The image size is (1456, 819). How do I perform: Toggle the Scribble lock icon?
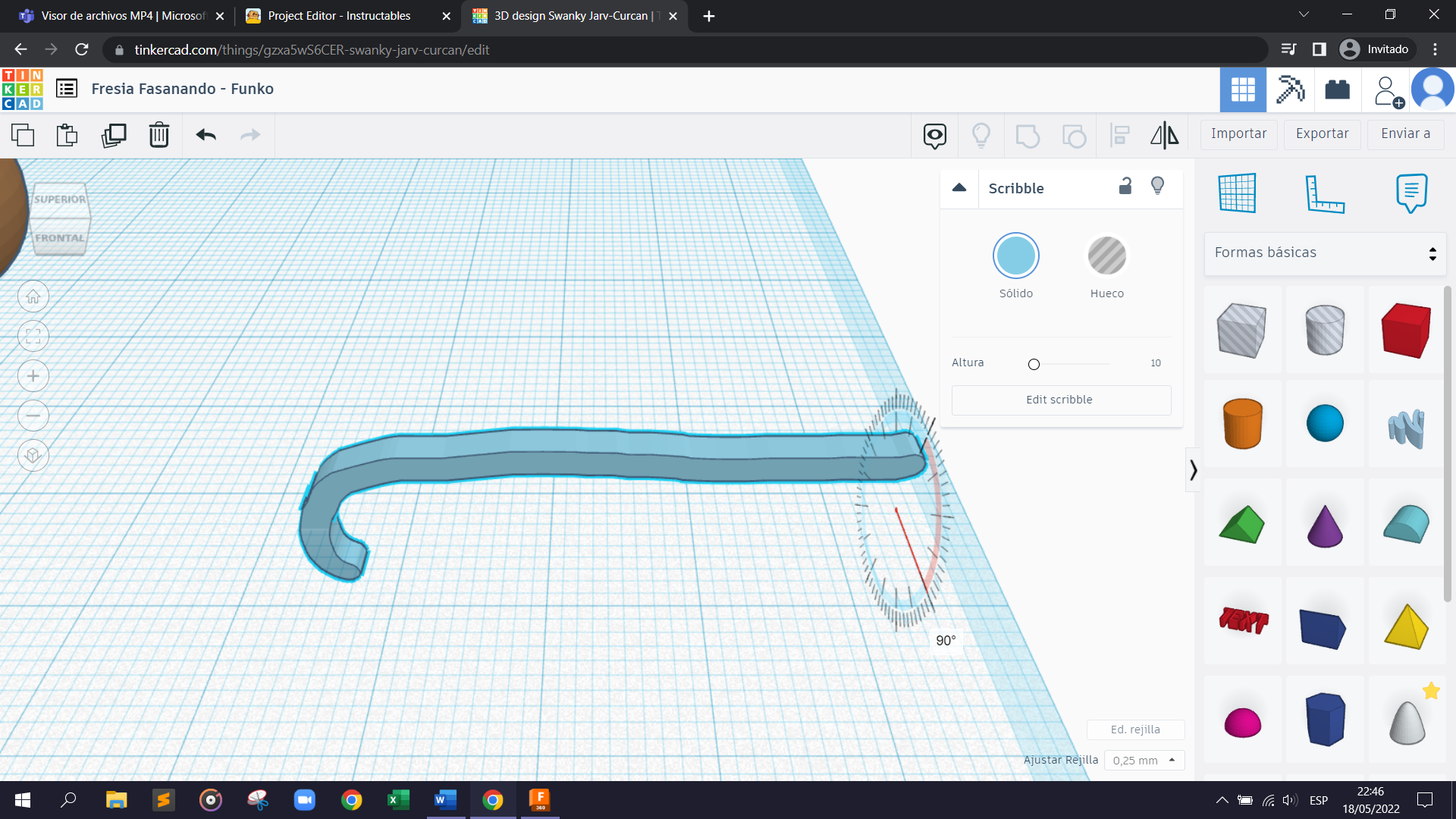point(1125,187)
